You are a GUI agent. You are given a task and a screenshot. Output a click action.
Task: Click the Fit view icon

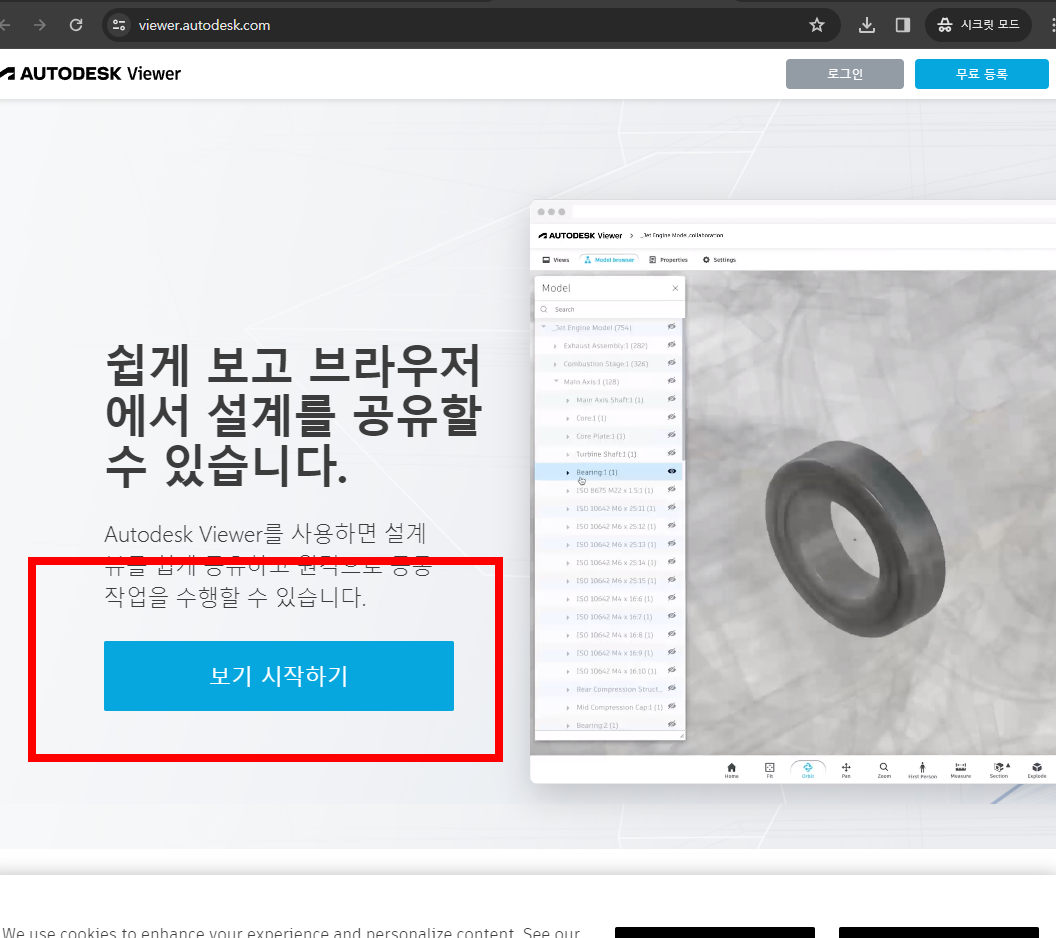pyautogui.click(x=769, y=768)
